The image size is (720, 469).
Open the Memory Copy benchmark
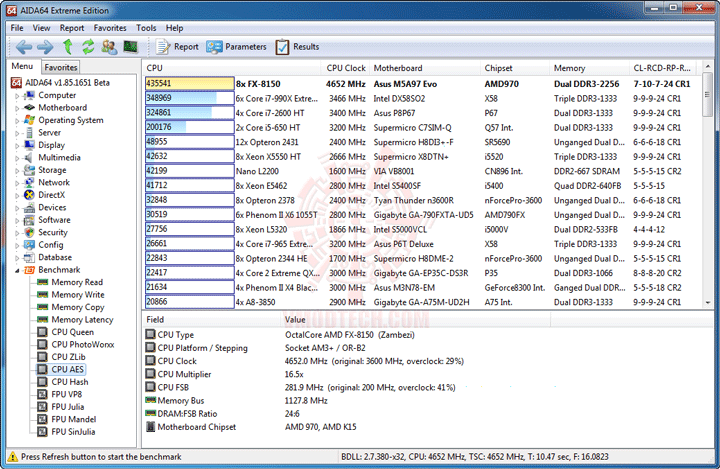(78, 307)
